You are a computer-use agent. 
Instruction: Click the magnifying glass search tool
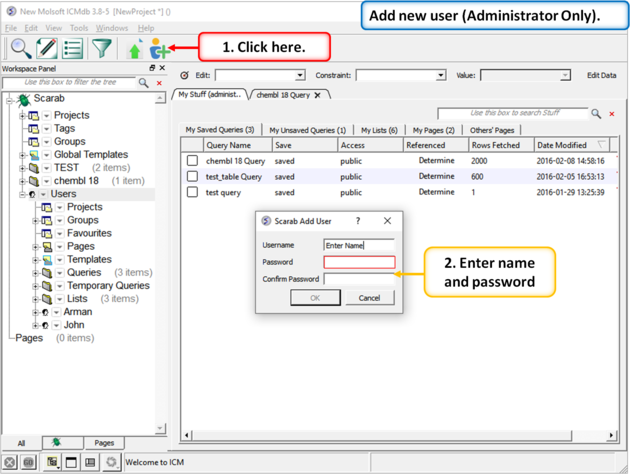pos(20,48)
